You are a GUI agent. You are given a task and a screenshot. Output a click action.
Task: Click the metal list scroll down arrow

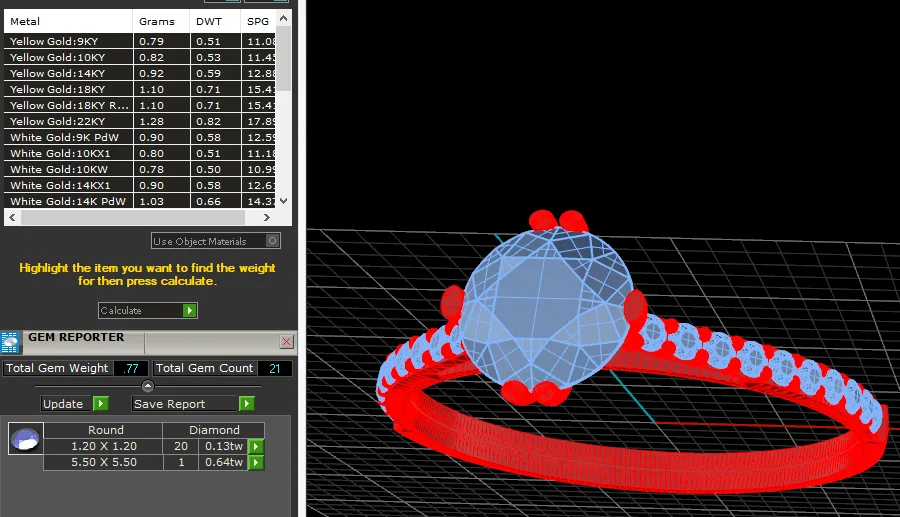[x=283, y=201]
